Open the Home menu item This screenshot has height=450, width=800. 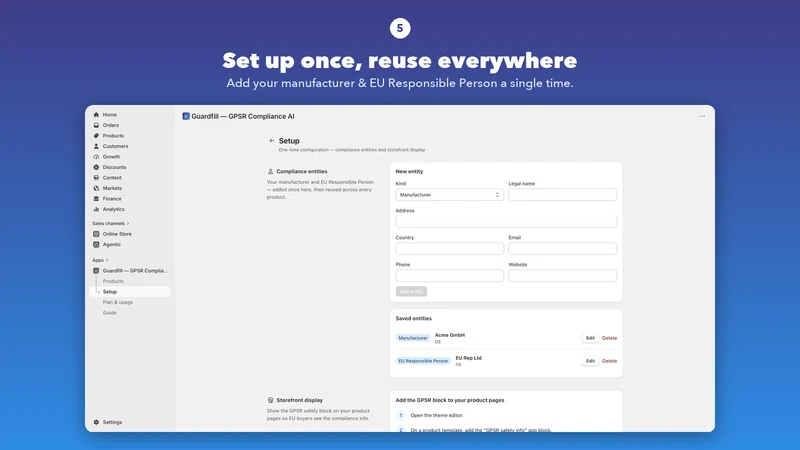(110, 115)
